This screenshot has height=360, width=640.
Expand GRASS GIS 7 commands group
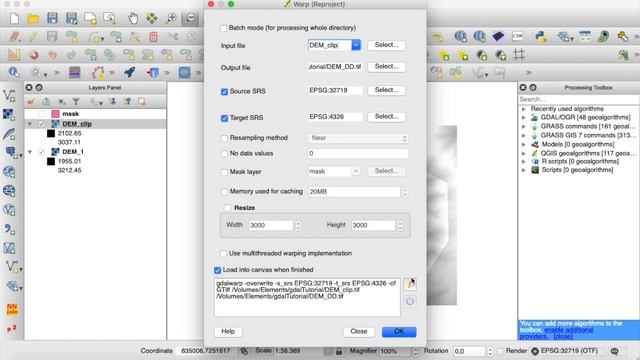(x=524, y=136)
